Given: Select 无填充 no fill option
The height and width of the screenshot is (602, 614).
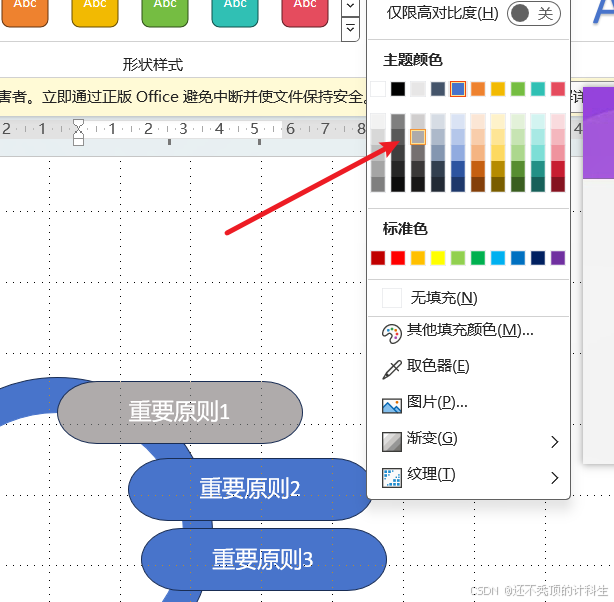Looking at the screenshot, I should (x=468, y=298).
